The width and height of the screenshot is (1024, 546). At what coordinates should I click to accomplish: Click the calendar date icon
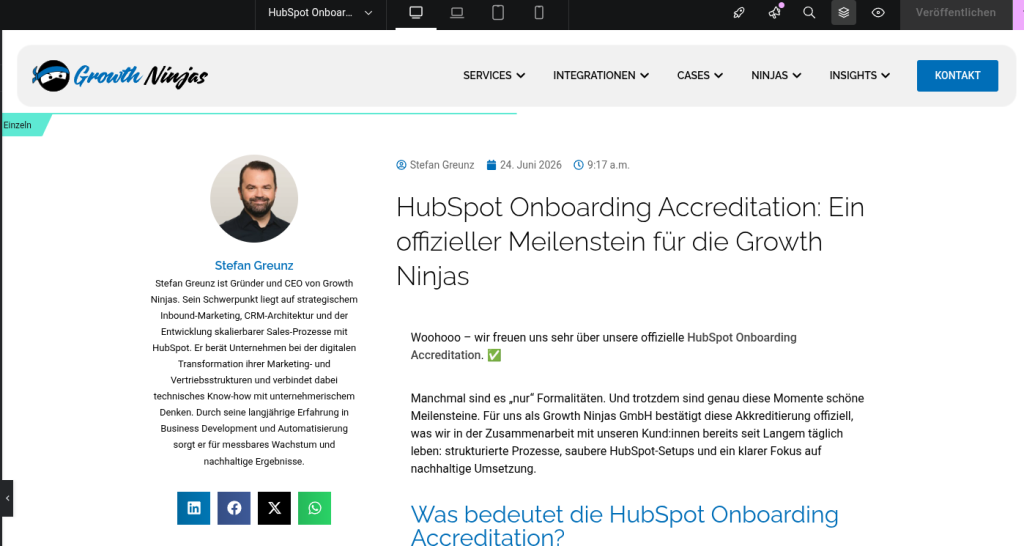pos(491,165)
